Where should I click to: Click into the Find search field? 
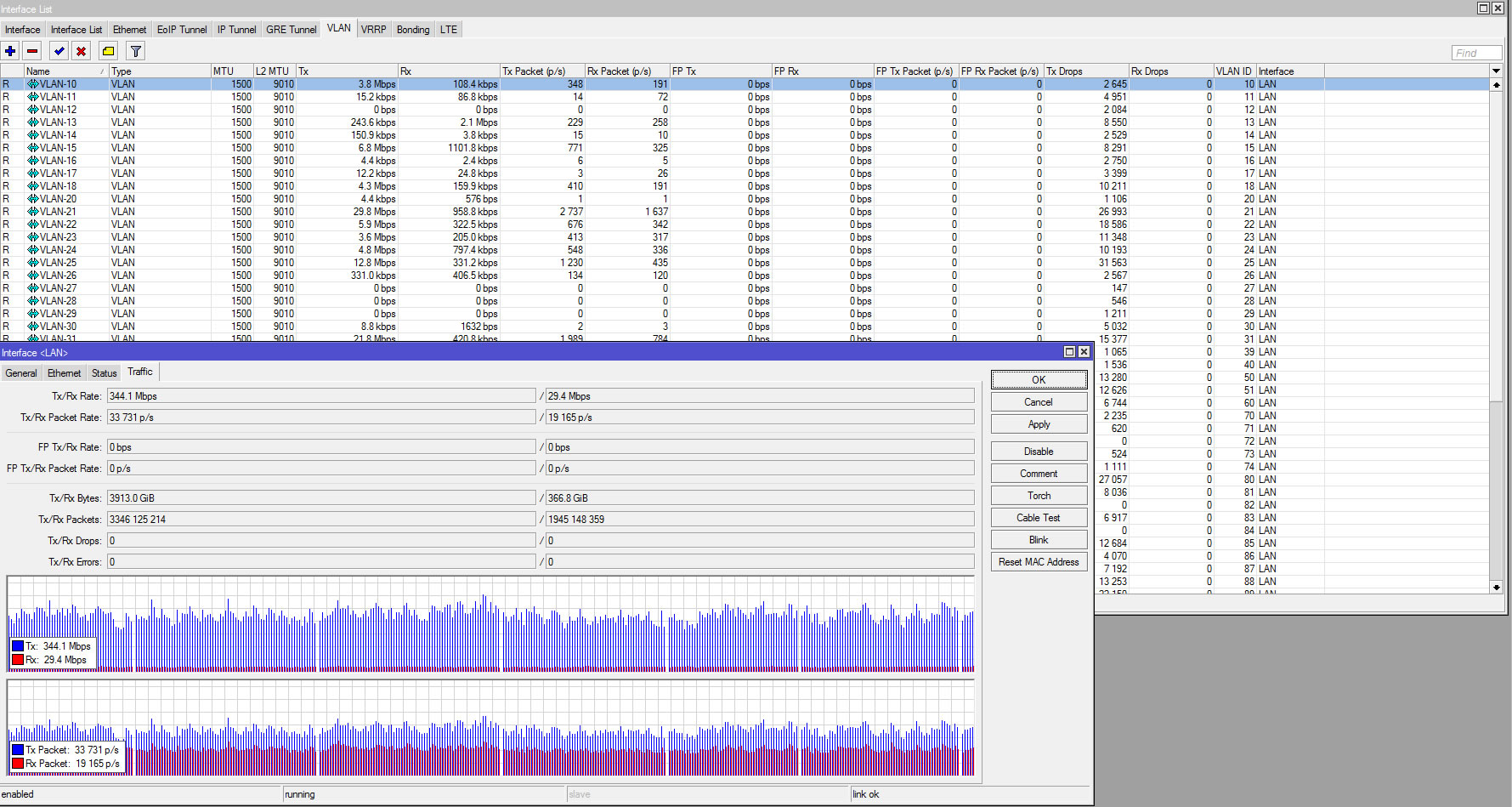(x=1476, y=53)
